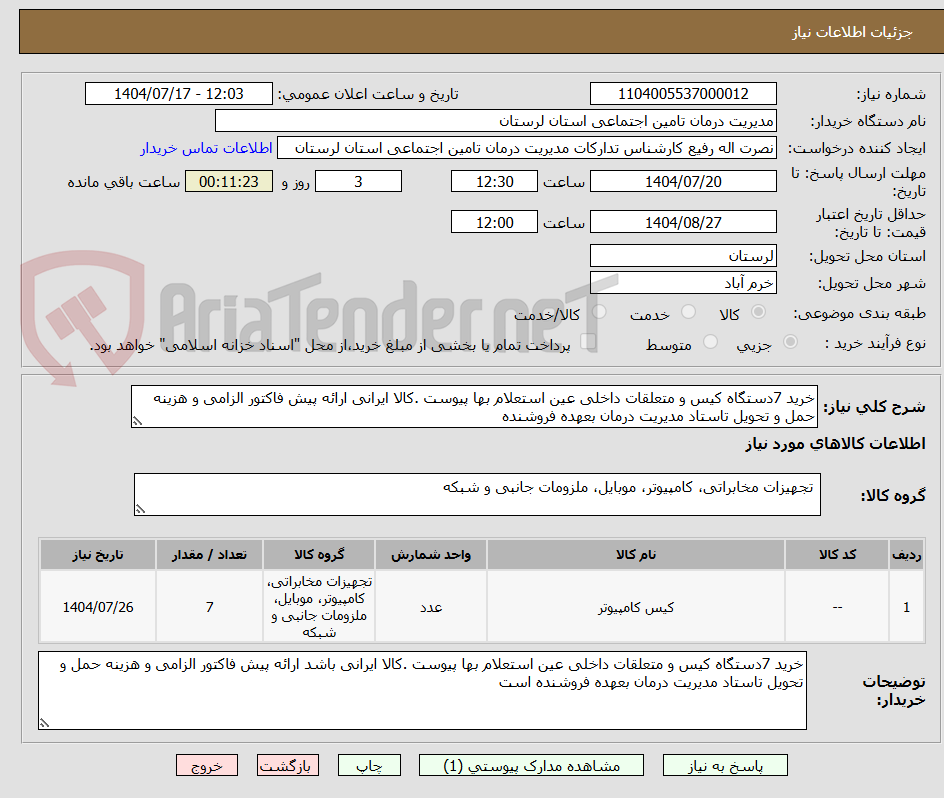
Task: Click the 00:11:23 countdown timer
Action: point(228,181)
